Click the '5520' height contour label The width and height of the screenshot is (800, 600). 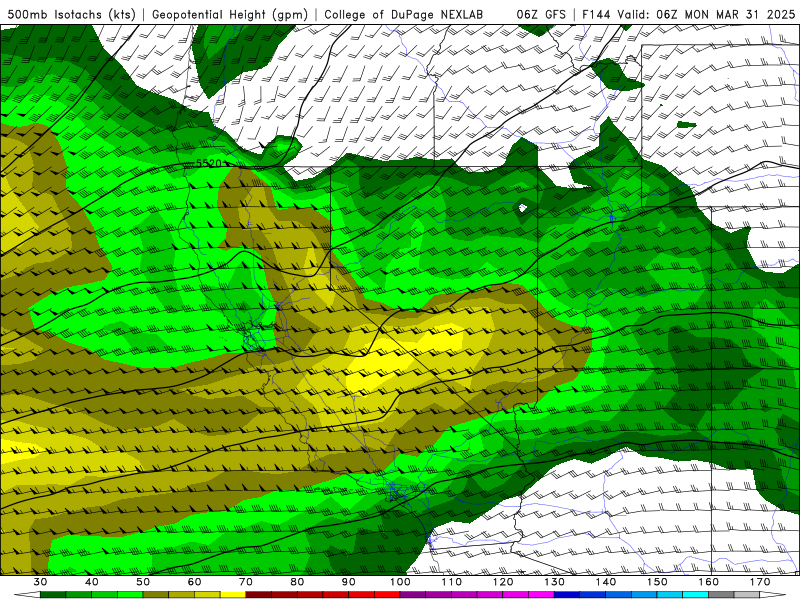209,163
